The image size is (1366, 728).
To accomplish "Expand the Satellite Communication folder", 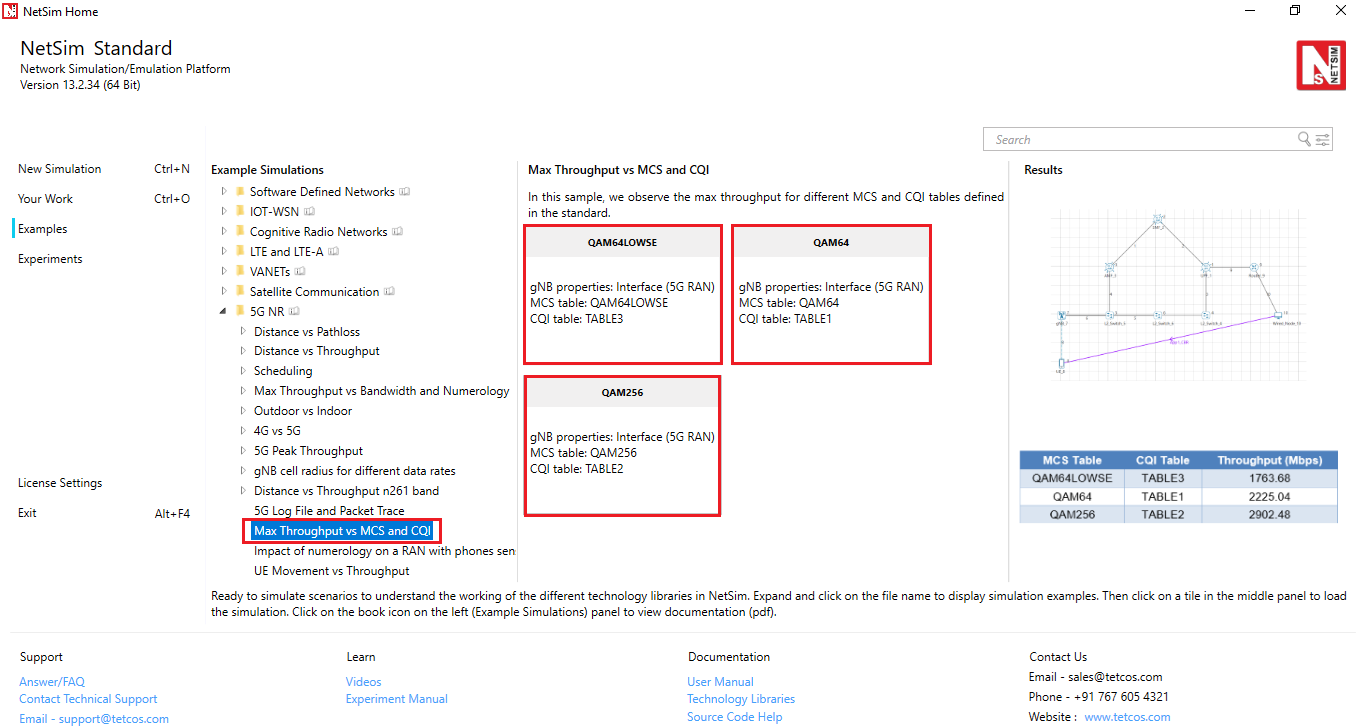I will [x=224, y=292].
